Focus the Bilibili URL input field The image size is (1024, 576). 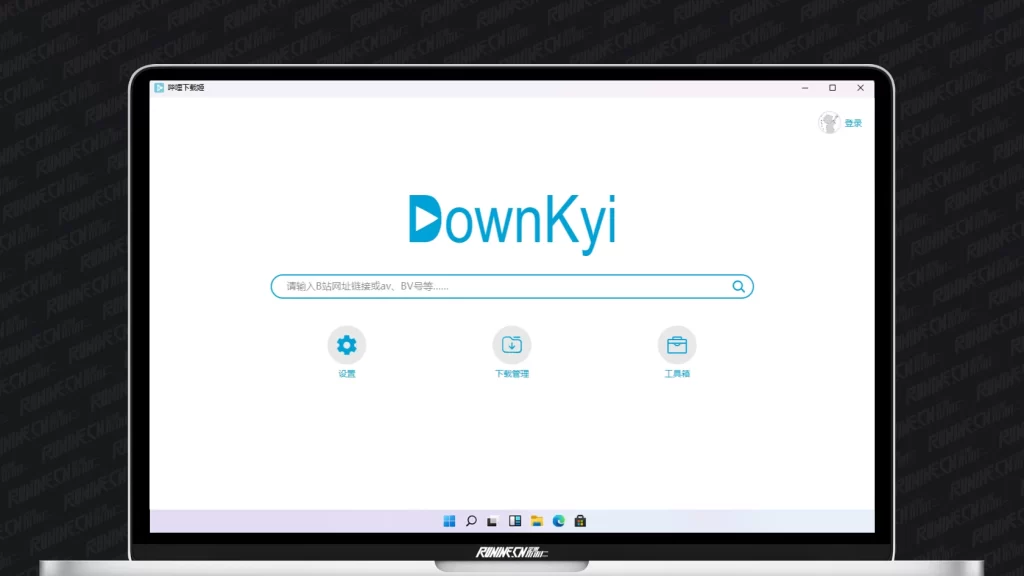tap(500, 287)
